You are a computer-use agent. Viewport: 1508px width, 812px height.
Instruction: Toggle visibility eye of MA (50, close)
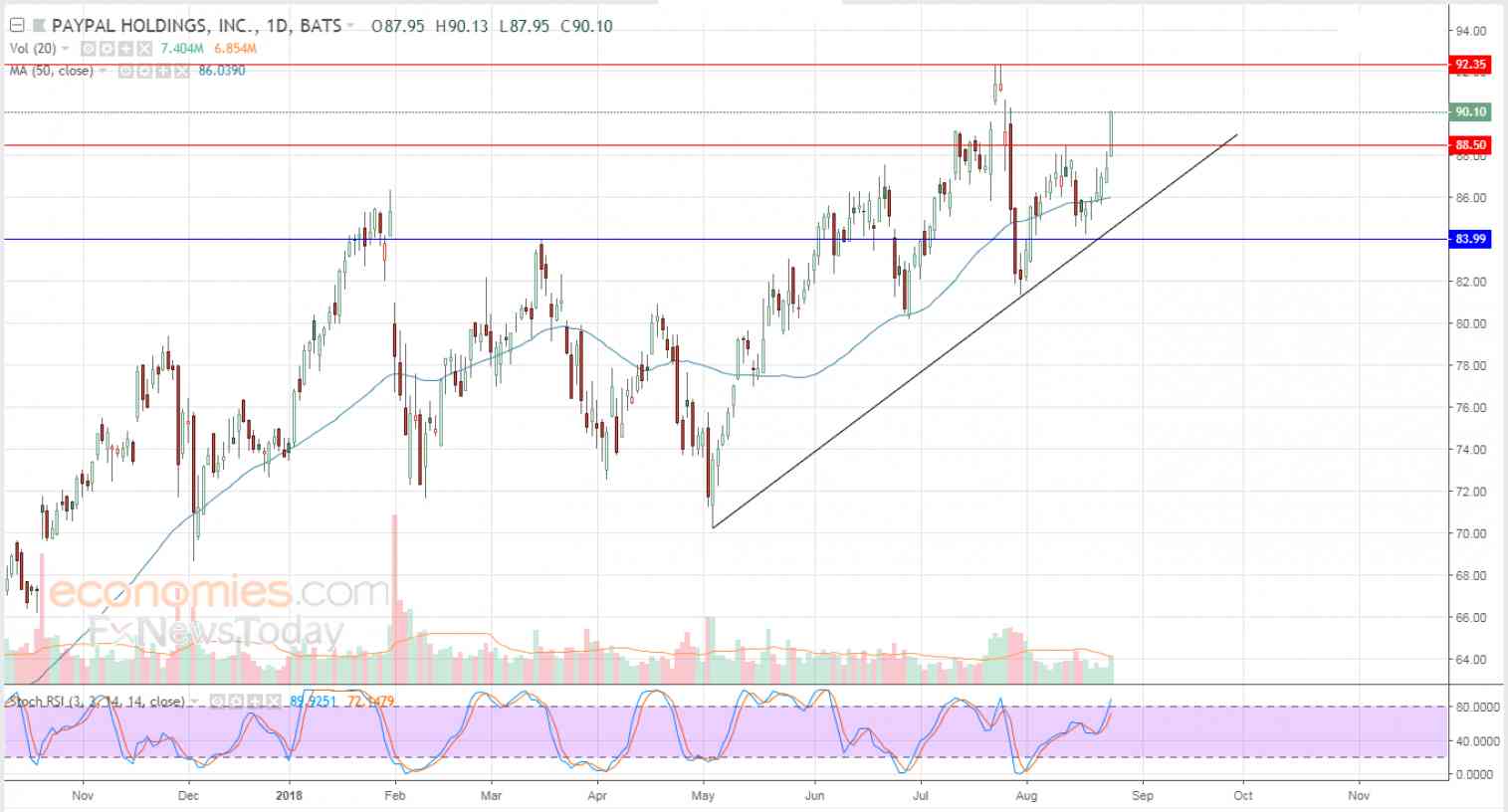(x=125, y=72)
